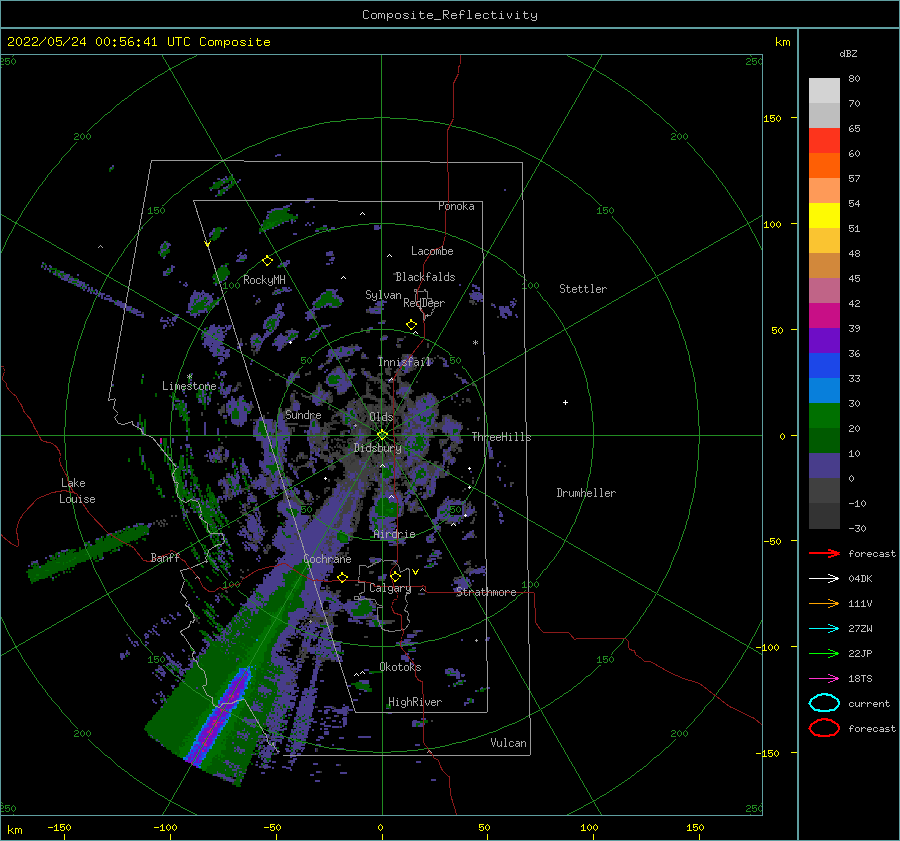Click the Sylvan label

click(x=383, y=295)
